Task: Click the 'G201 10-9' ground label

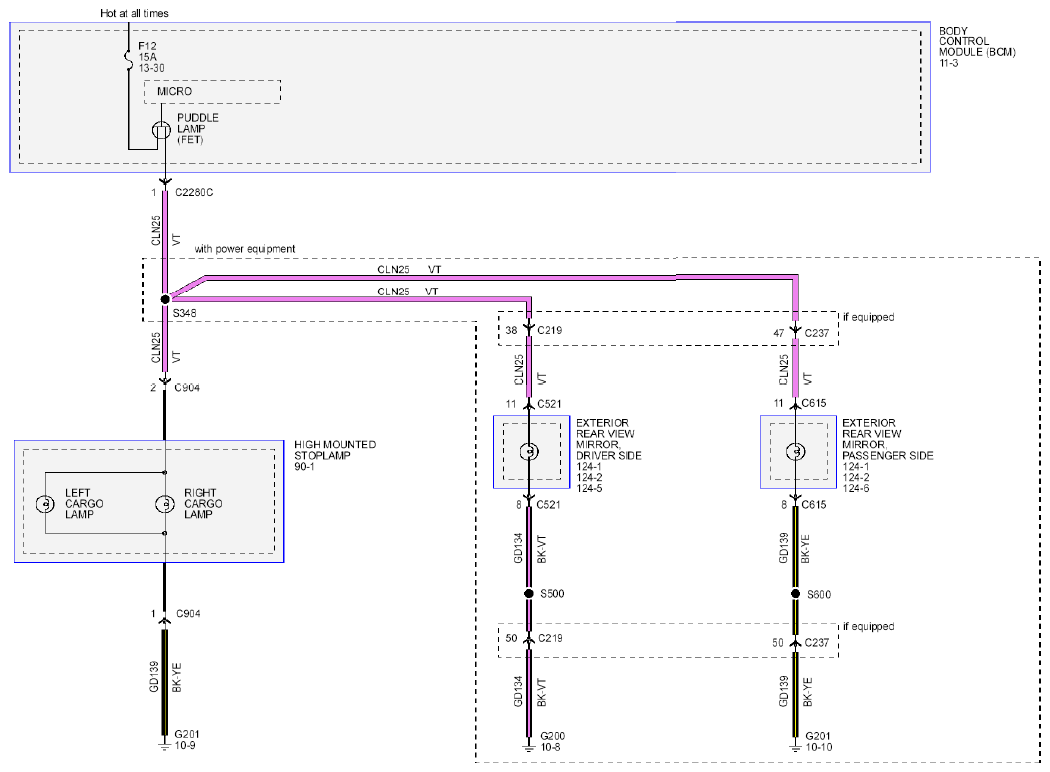Action: [x=186, y=740]
